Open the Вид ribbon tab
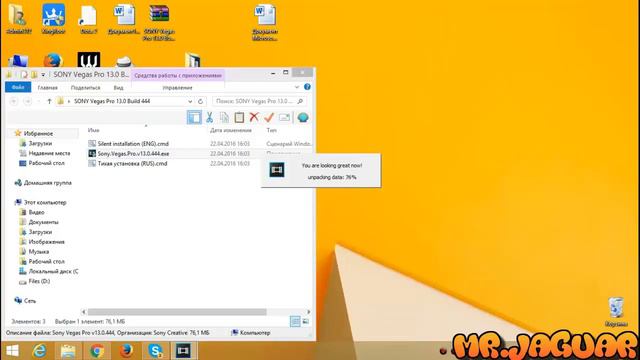 118,88
